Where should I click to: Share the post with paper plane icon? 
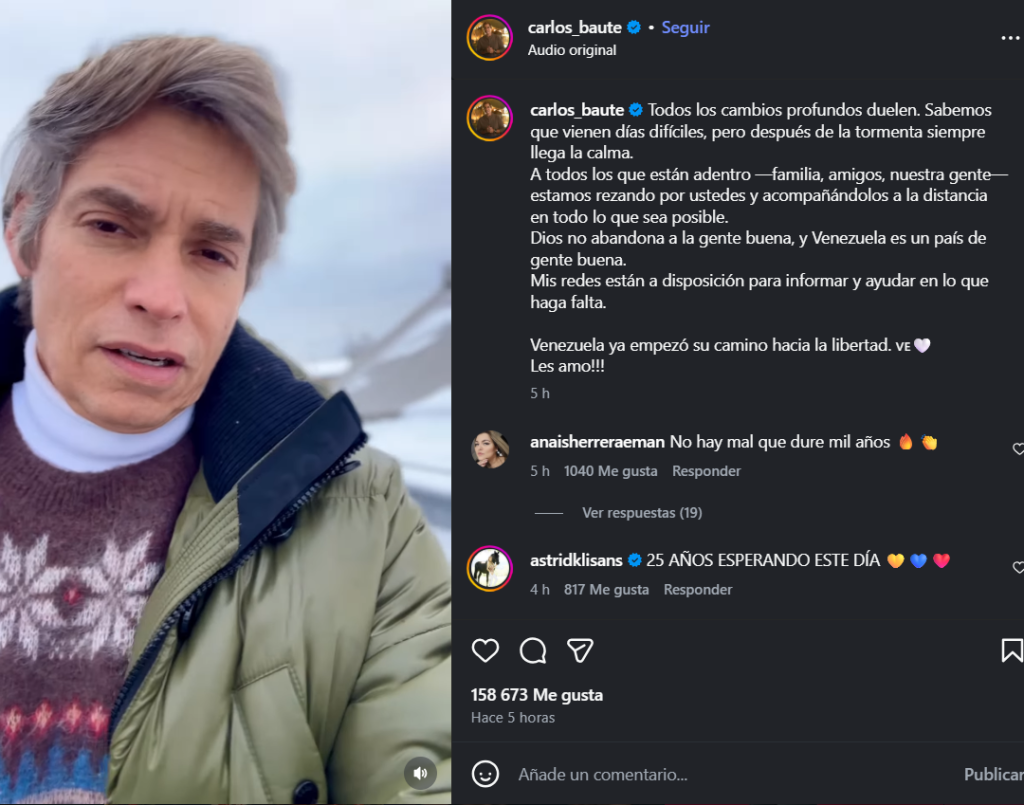580,651
